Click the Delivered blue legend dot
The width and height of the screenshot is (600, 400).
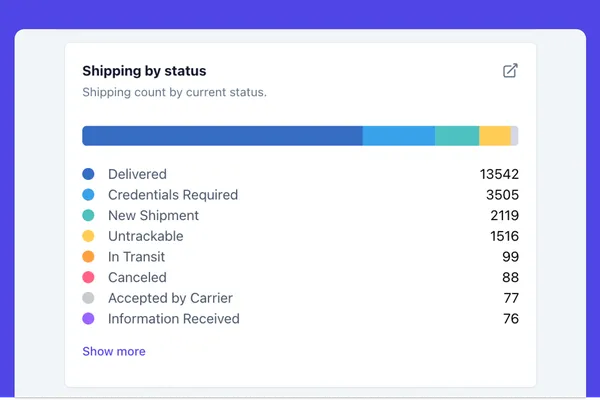88,174
